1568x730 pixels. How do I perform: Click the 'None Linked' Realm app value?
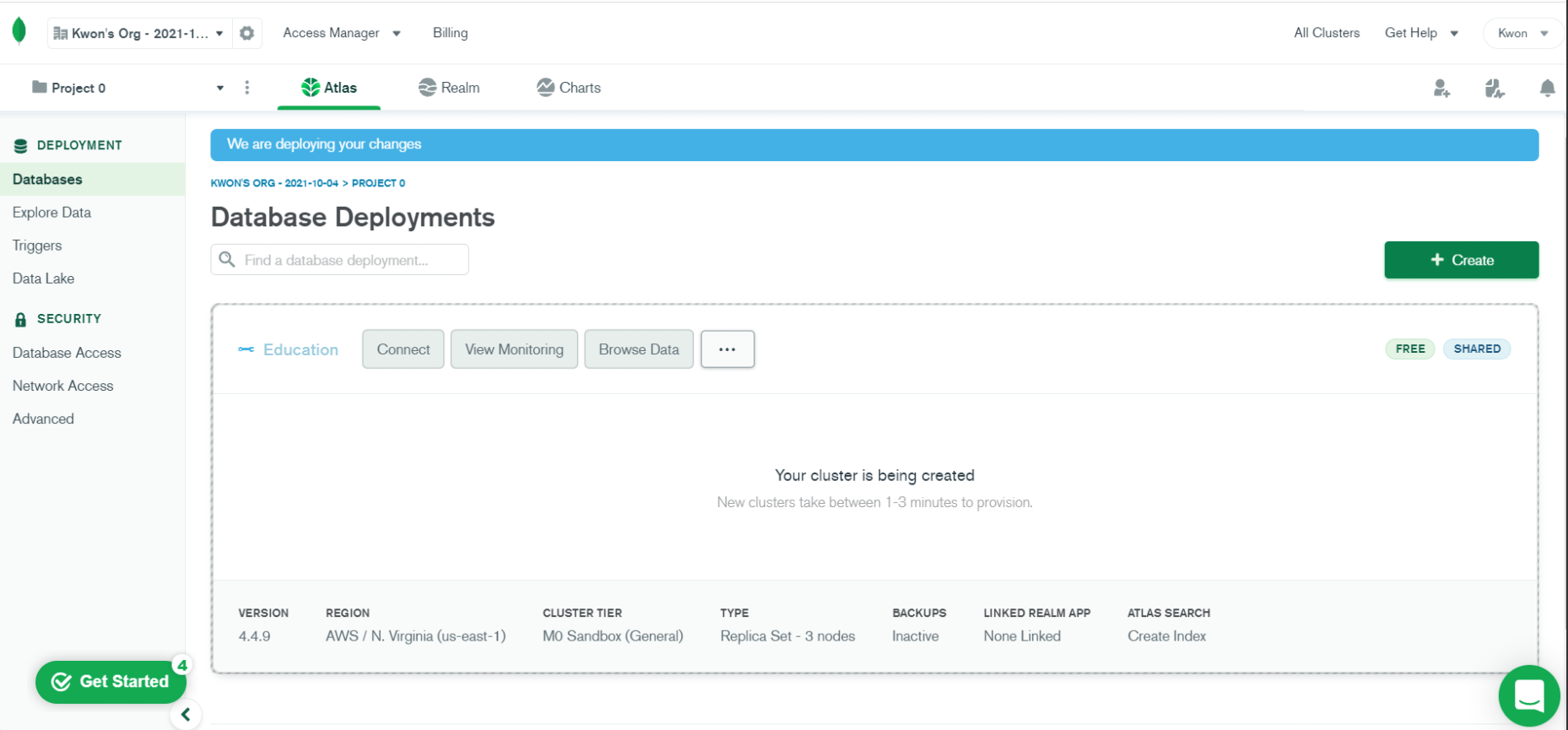(1022, 636)
